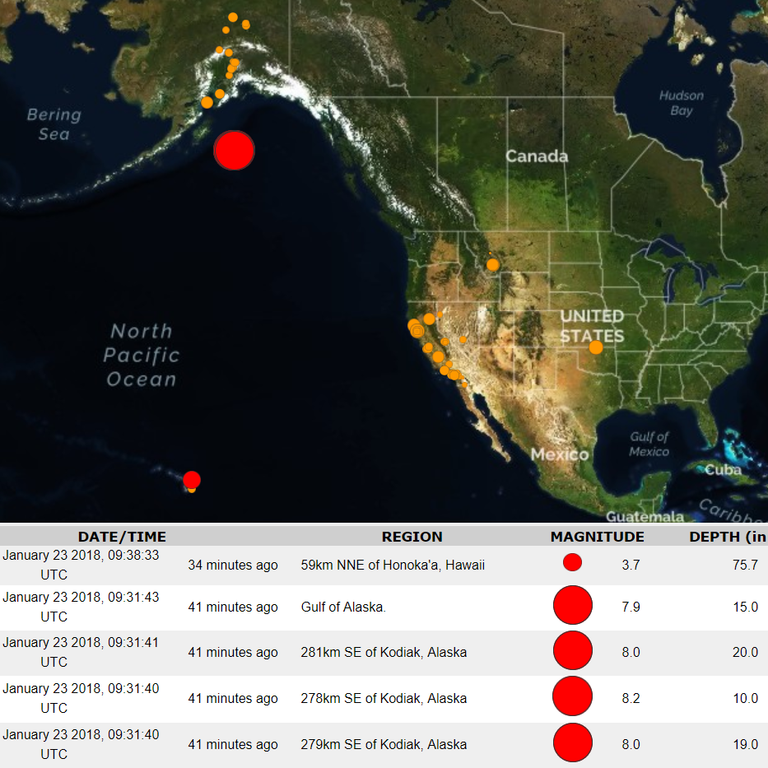Click the orange marker near Kodiak Island coast
Viewport: 768px width, 768px height.
pyautogui.click(x=207, y=103)
